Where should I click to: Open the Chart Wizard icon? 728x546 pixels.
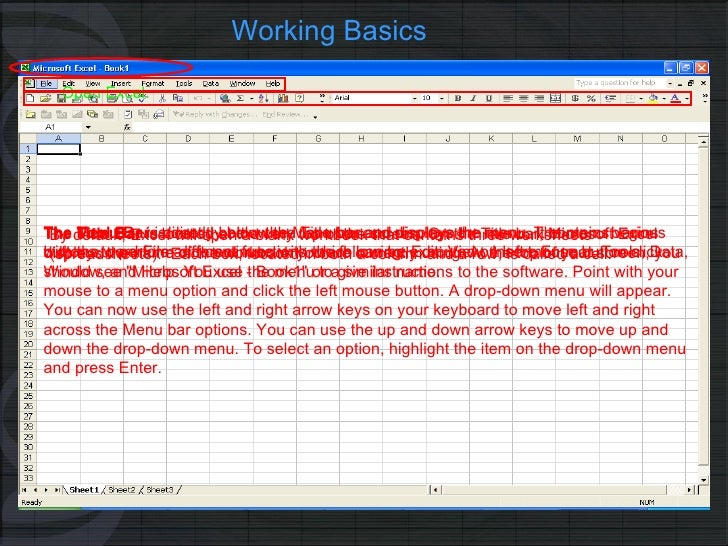tap(283, 98)
